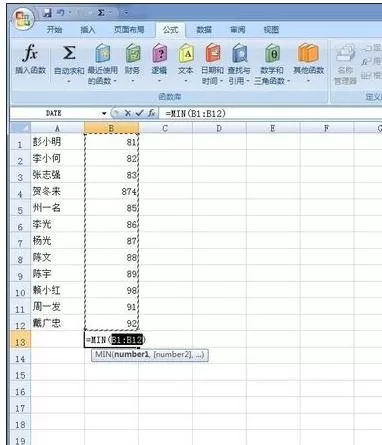This screenshot has height=445, width=382.
Task: Select column F header
Action: (327, 128)
